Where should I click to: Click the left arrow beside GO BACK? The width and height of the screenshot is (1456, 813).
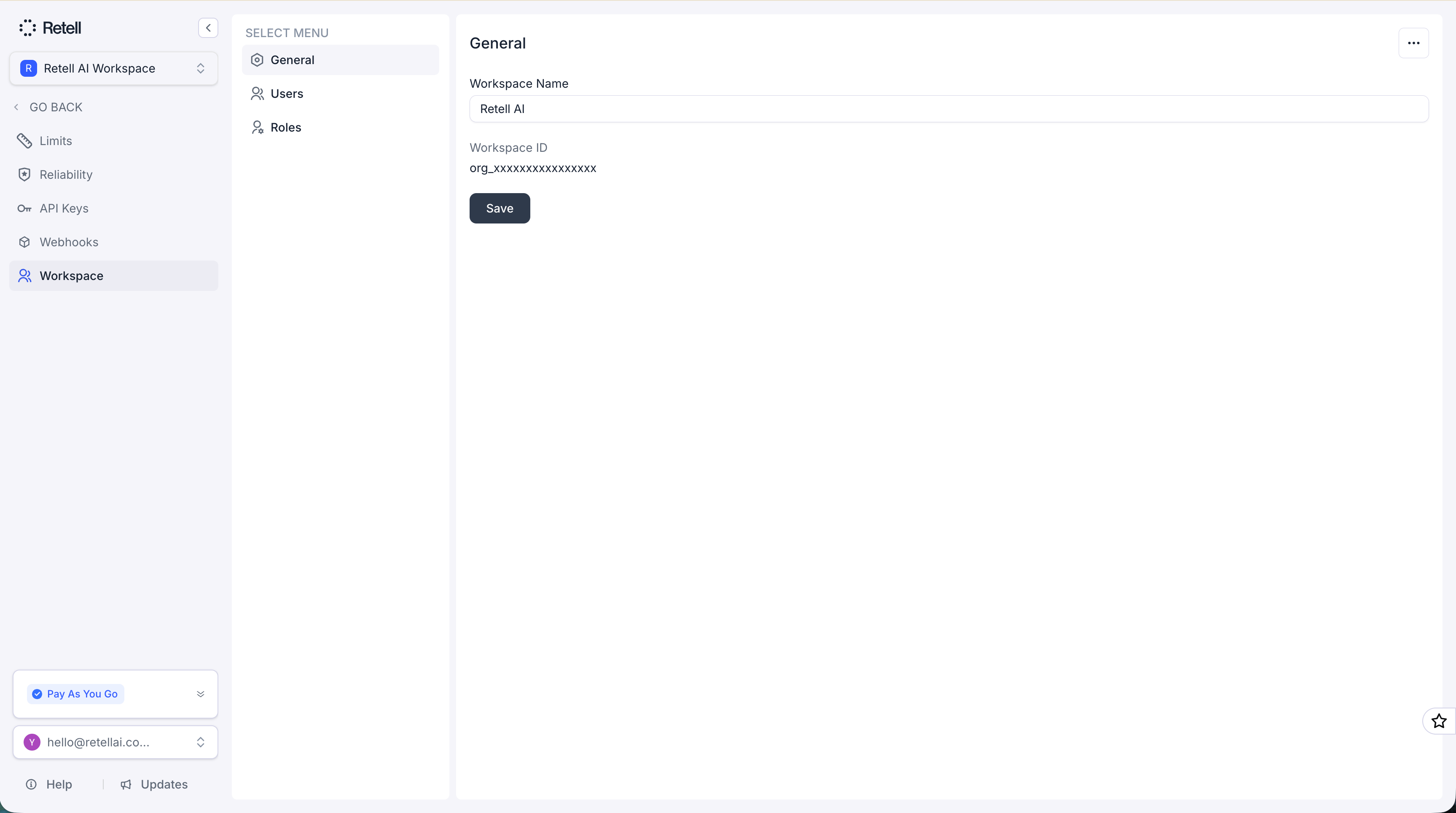tap(16, 107)
